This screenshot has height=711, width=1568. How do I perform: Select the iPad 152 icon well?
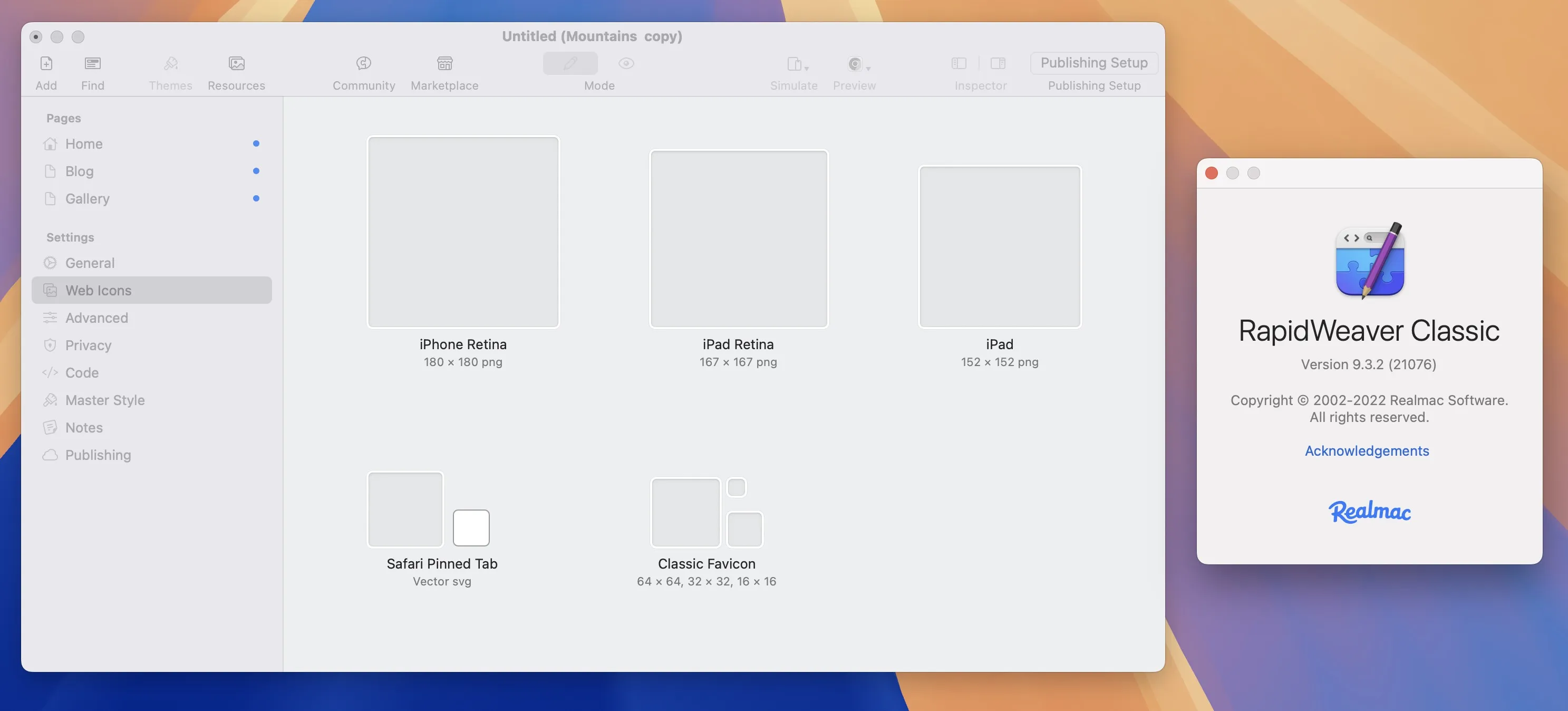coord(1000,246)
